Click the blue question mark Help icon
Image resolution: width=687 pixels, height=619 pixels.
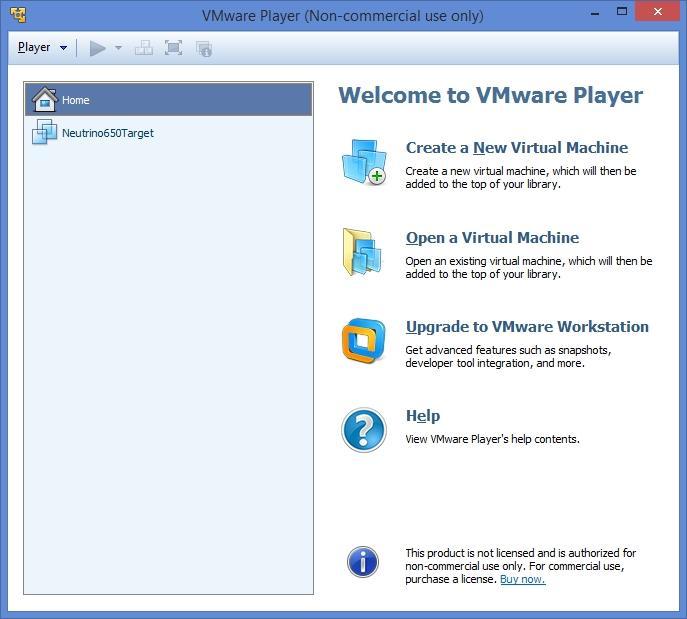pyautogui.click(x=364, y=430)
